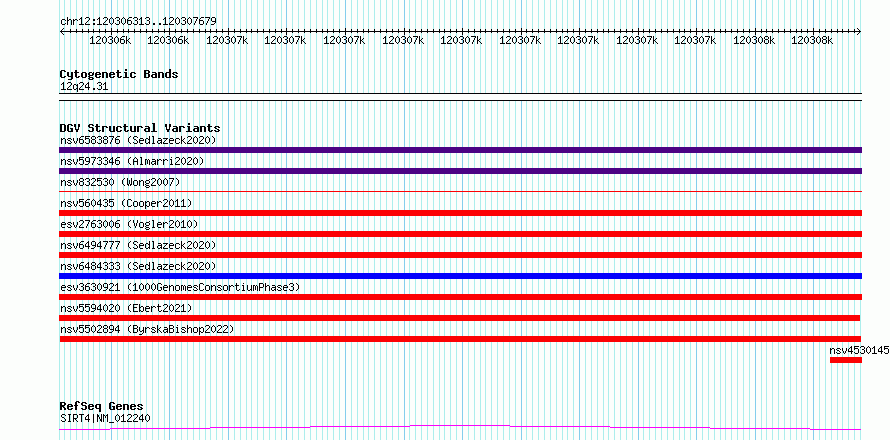Click the Cytogenetic Bands track title

click(x=119, y=74)
